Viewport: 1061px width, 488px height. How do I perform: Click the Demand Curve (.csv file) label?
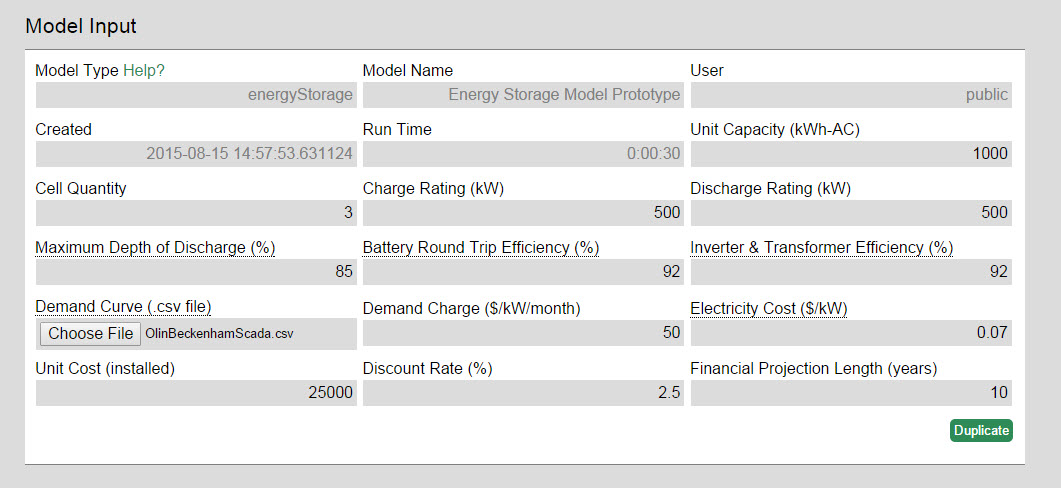click(x=123, y=307)
